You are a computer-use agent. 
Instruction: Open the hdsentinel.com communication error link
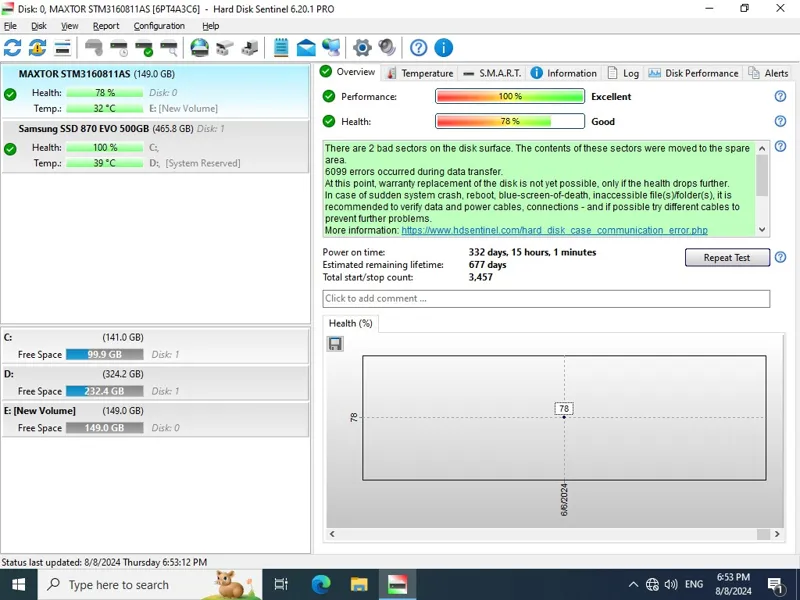[555, 230]
